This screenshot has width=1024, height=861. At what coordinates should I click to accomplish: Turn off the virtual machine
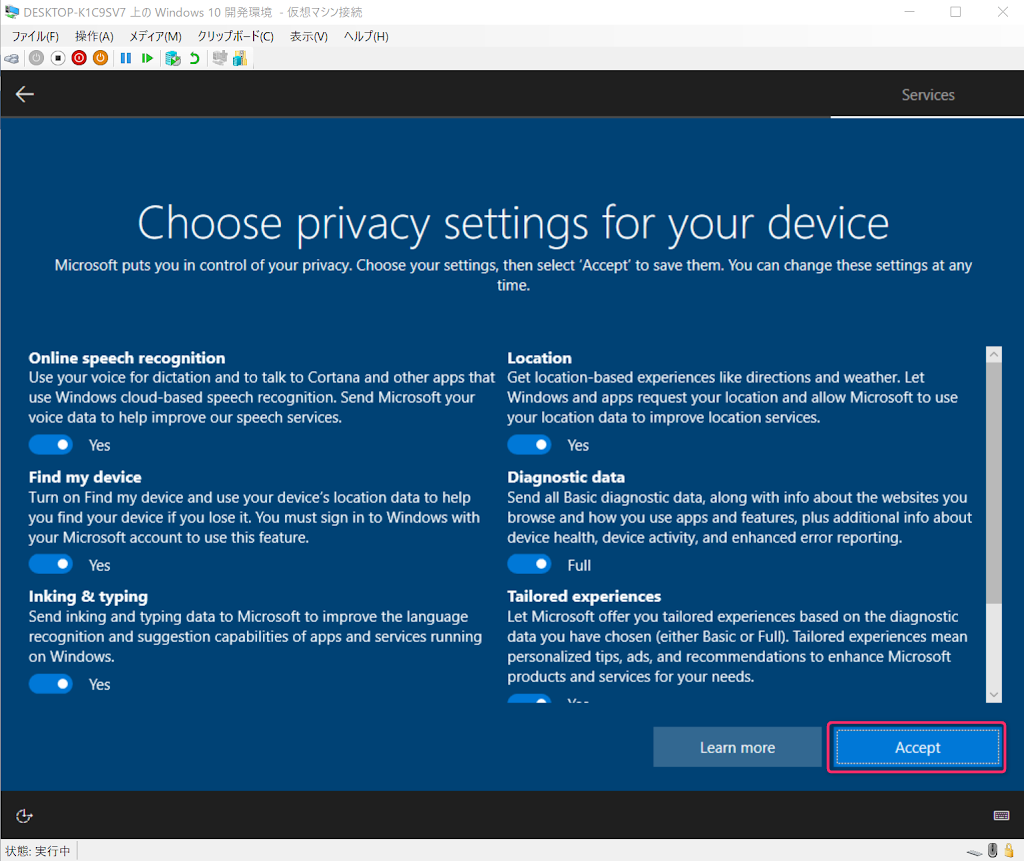coord(58,58)
